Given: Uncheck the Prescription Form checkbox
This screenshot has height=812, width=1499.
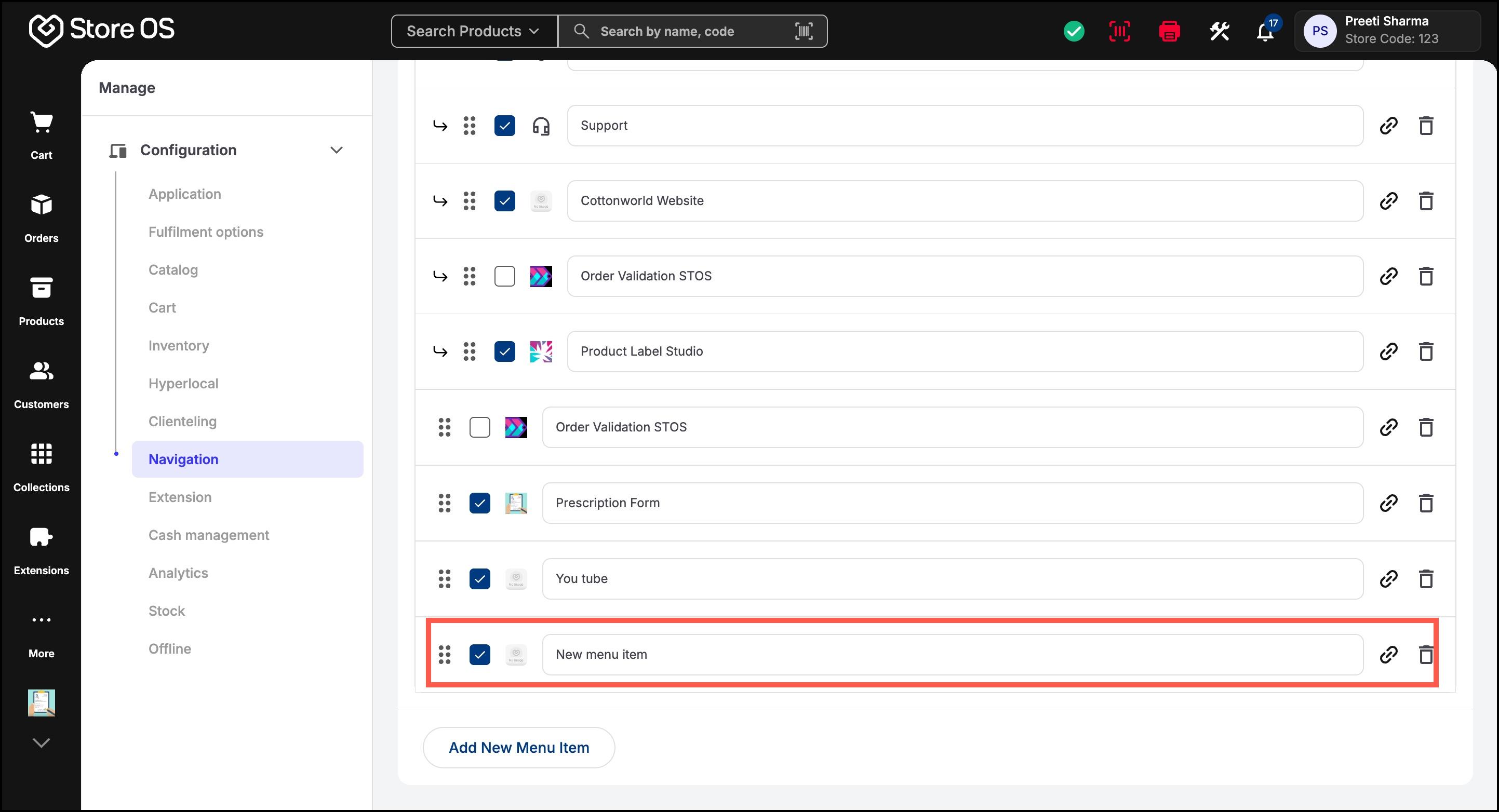Looking at the screenshot, I should click(479, 503).
